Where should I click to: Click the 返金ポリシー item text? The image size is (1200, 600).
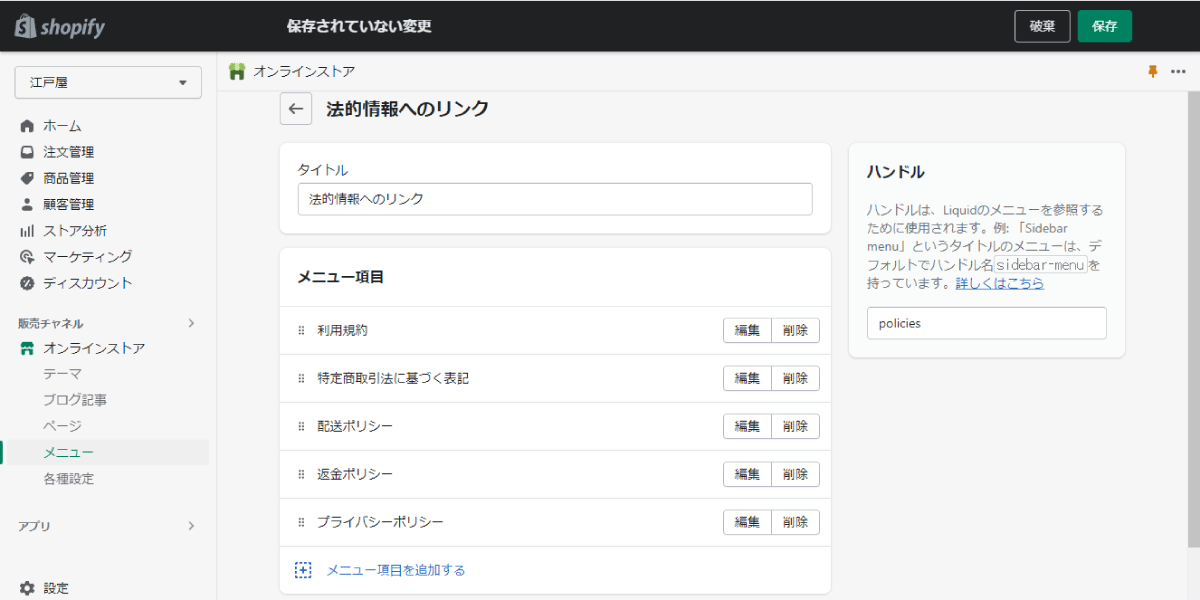click(355, 474)
